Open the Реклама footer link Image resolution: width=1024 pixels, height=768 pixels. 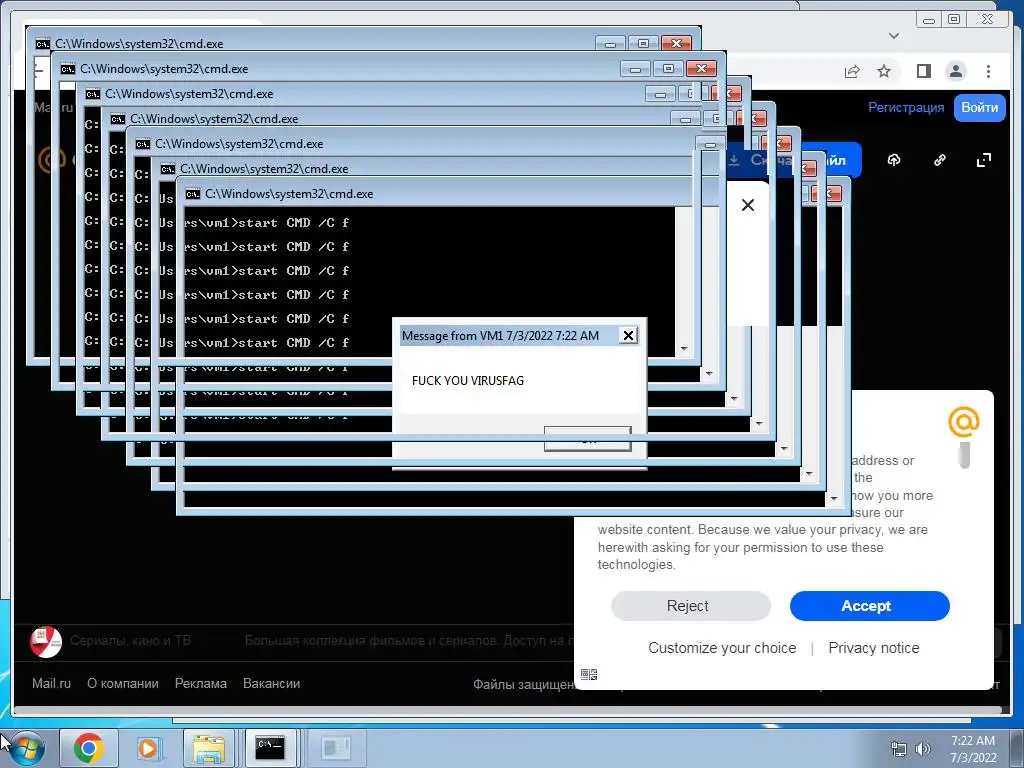coord(200,684)
